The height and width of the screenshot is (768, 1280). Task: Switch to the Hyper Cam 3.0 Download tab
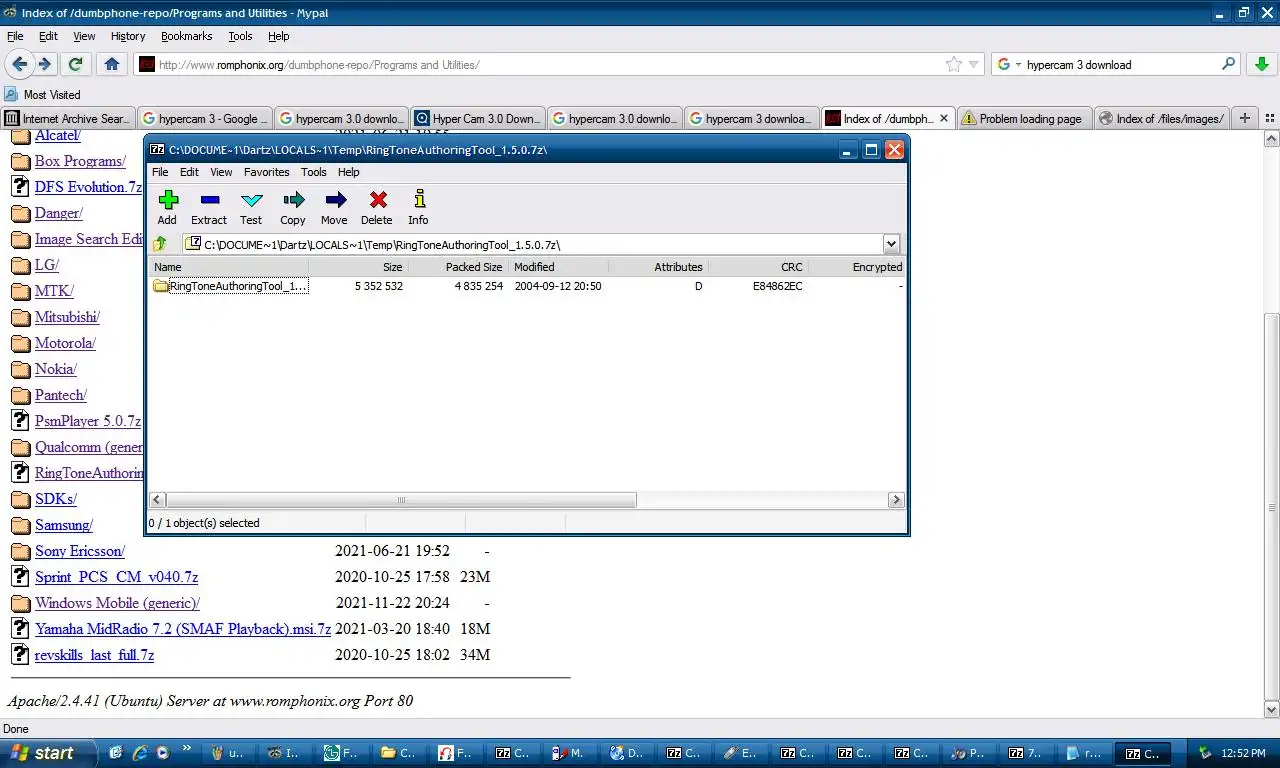[478, 118]
